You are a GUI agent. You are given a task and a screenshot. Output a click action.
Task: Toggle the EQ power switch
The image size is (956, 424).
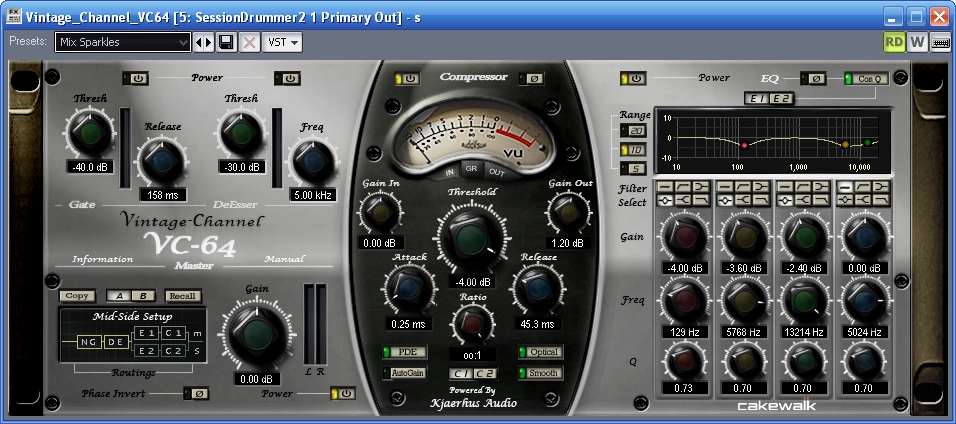[x=633, y=79]
